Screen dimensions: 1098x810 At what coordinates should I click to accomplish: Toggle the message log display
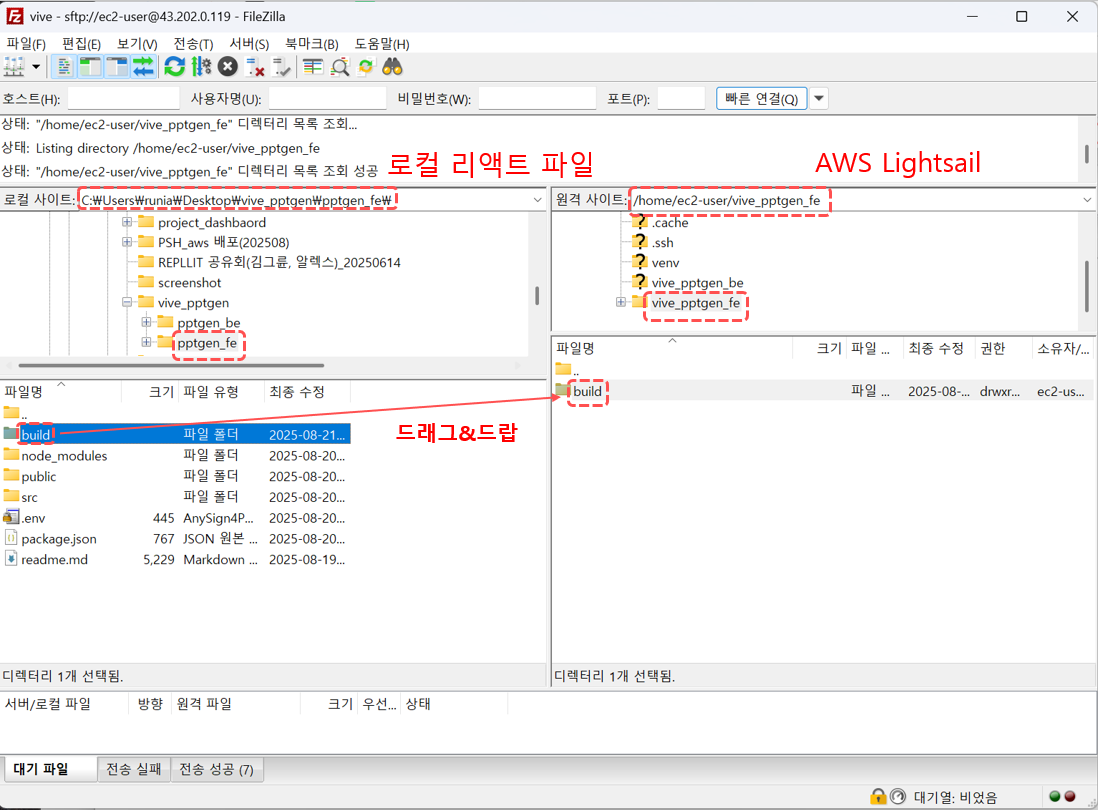(64, 67)
